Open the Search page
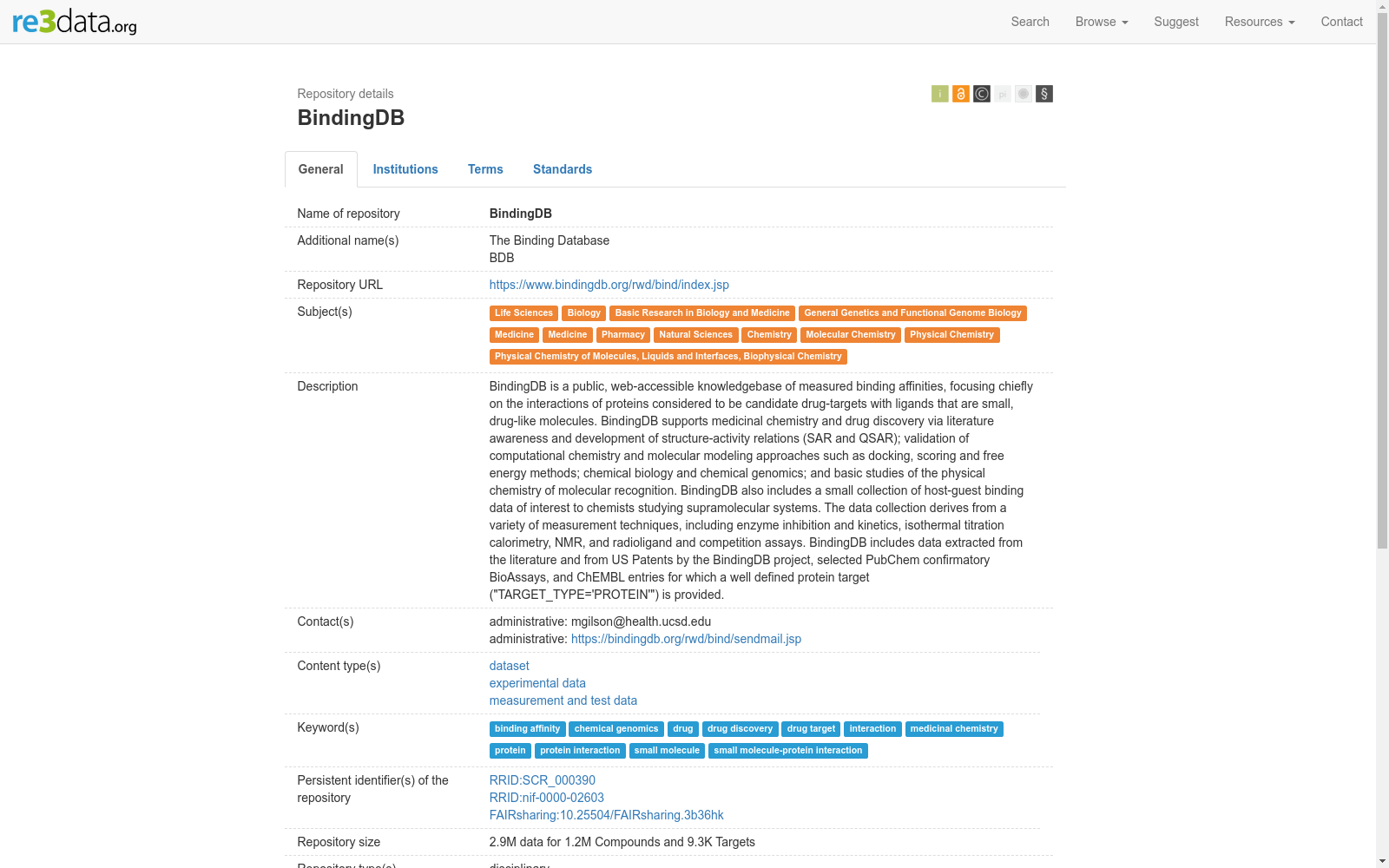This screenshot has width=1389, height=868. [x=1030, y=22]
